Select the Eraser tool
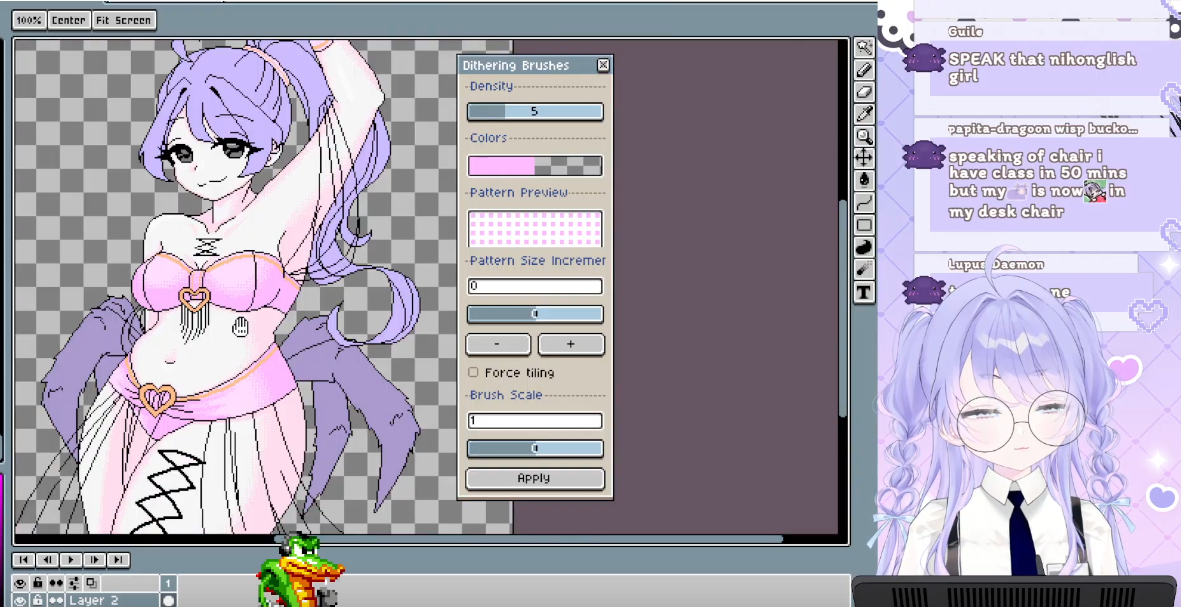 click(x=864, y=92)
